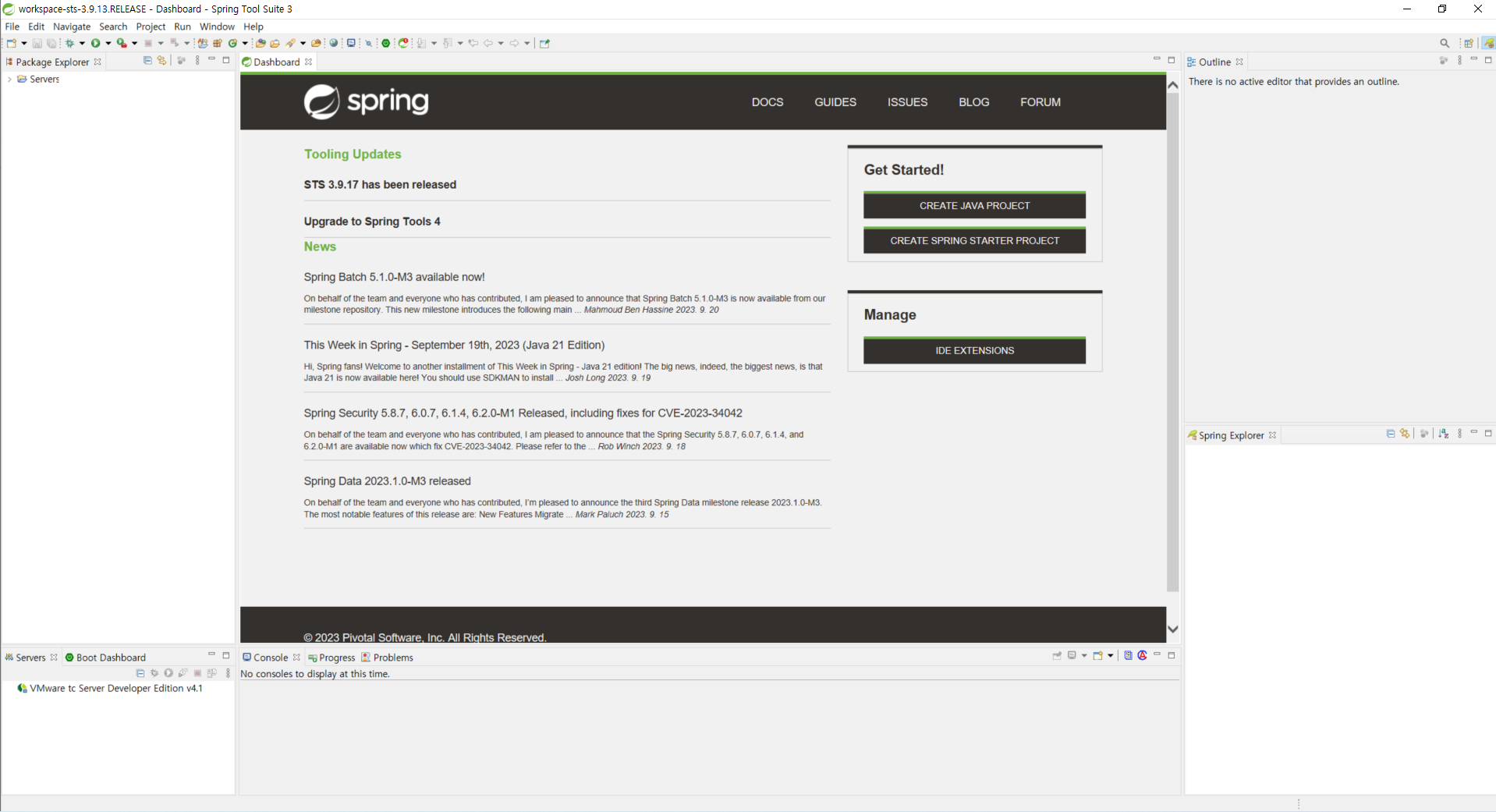
Task: Toggle Pin Console in Console view
Action: (1057, 655)
